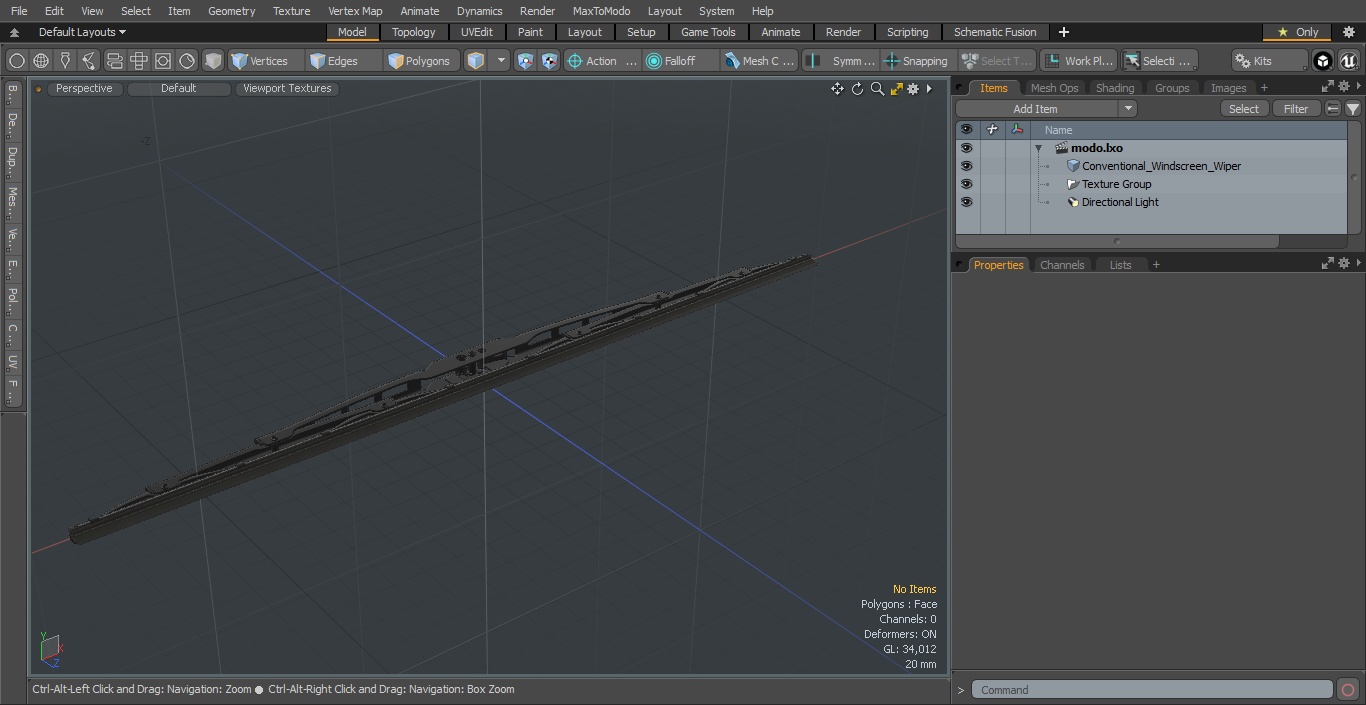Switch to the Shading tab
The width and height of the screenshot is (1366, 705).
(1115, 88)
